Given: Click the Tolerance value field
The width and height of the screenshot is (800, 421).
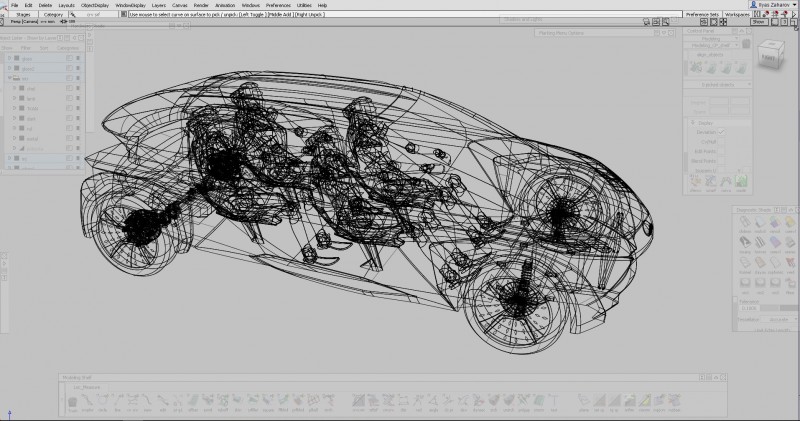Looking at the screenshot, I should tap(749, 308).
